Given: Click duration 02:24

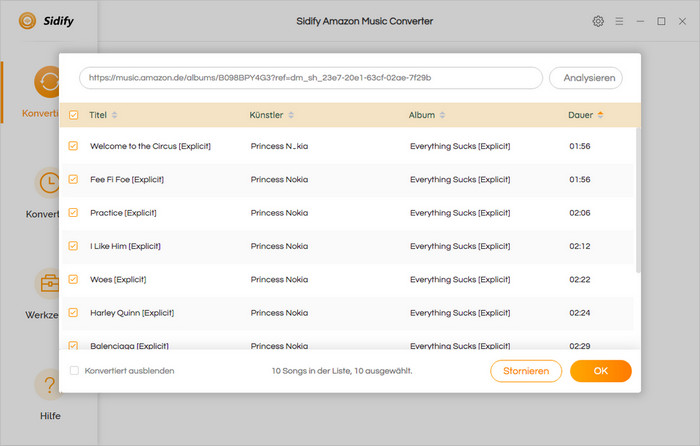Looking at the screenshot, I should point(579,313).
